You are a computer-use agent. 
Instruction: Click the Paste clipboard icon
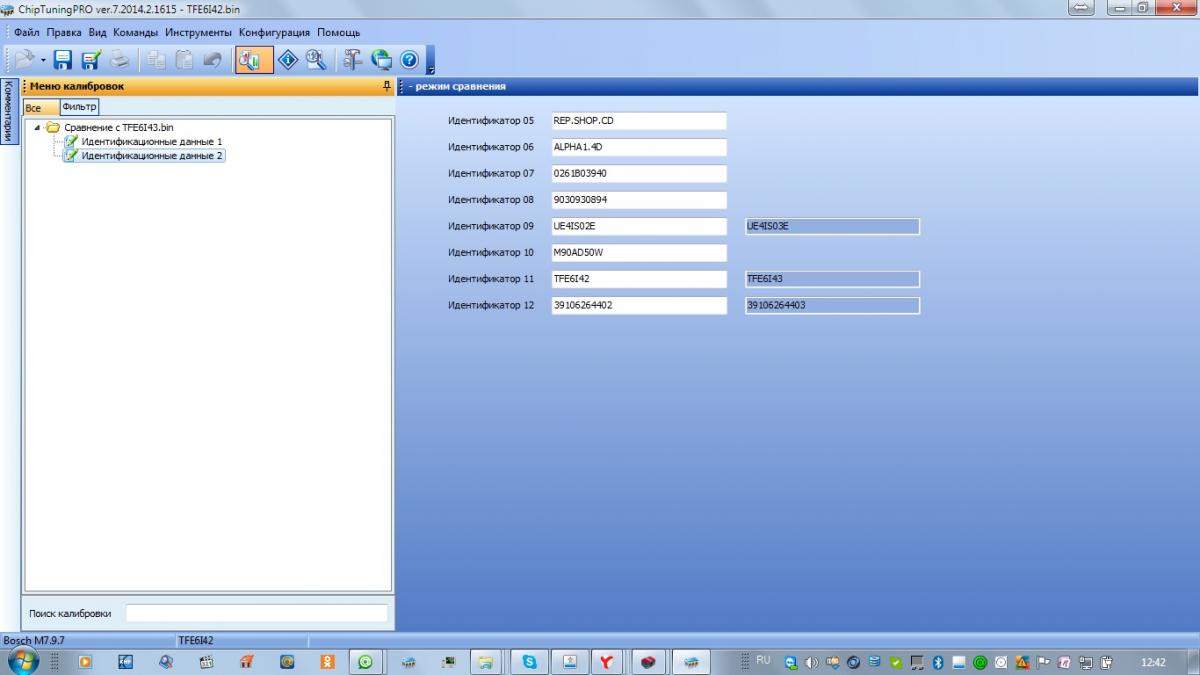[184, 60]
